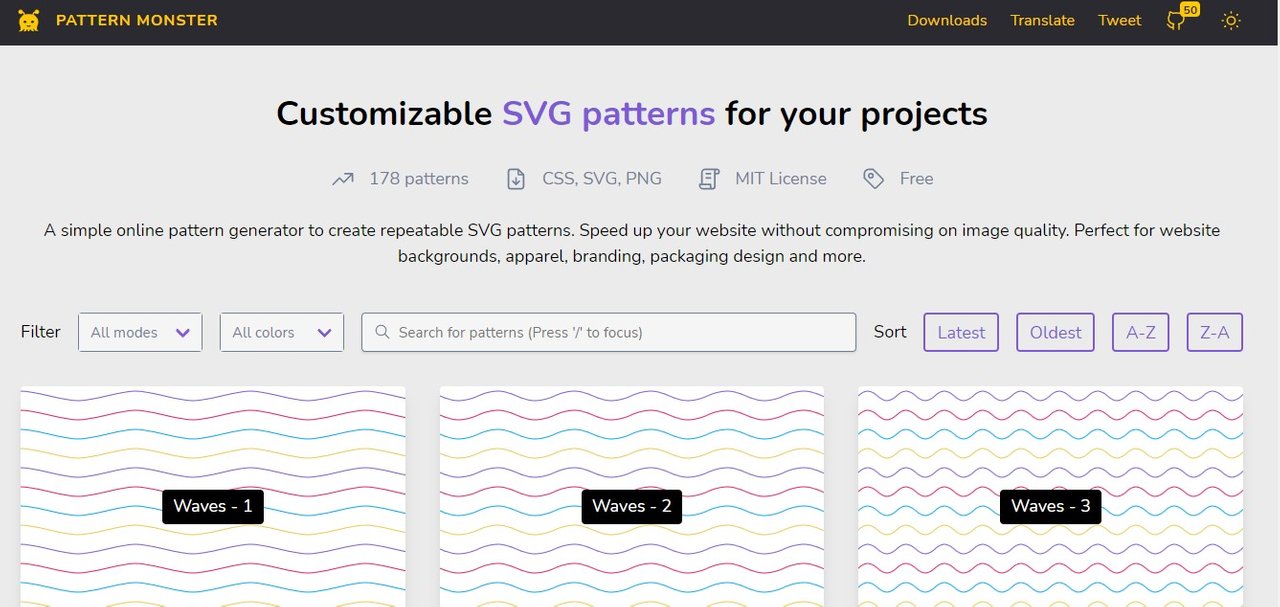Click the price tag icon beside Free

point(874,179)
